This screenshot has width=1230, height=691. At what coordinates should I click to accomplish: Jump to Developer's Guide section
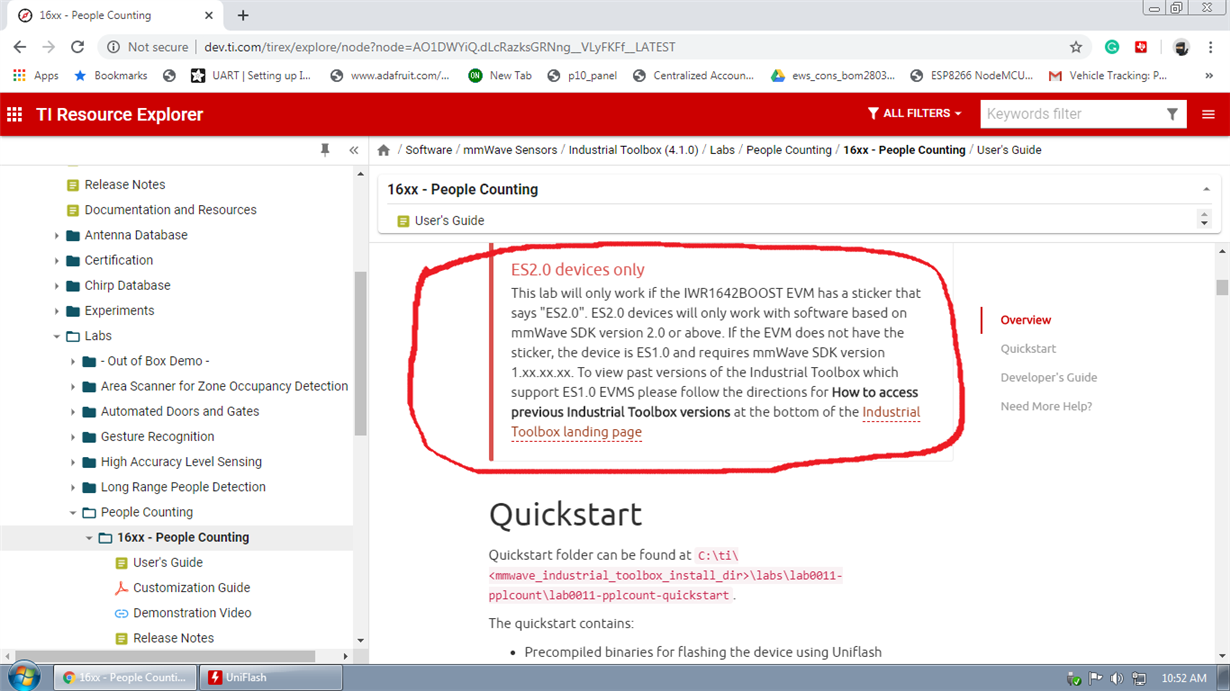(1049, 378)
